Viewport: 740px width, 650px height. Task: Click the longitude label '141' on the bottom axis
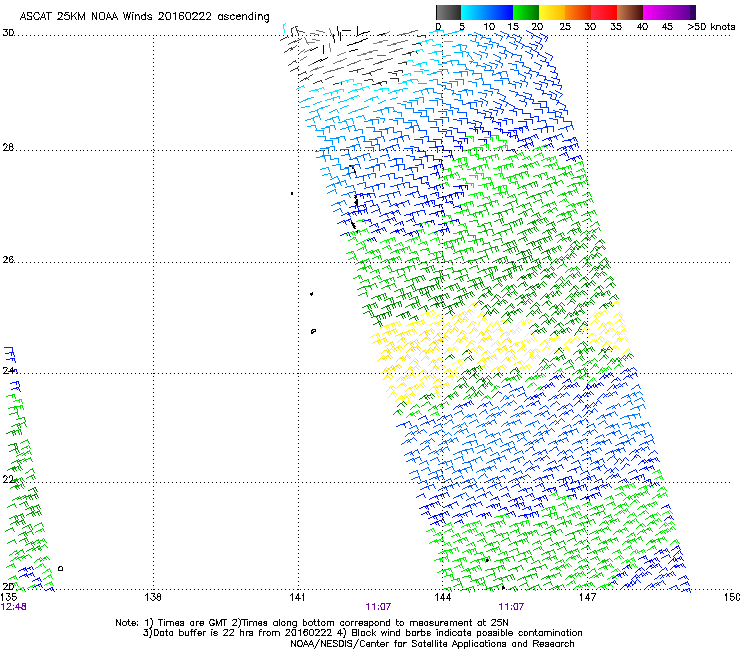(x=297, y=597)
